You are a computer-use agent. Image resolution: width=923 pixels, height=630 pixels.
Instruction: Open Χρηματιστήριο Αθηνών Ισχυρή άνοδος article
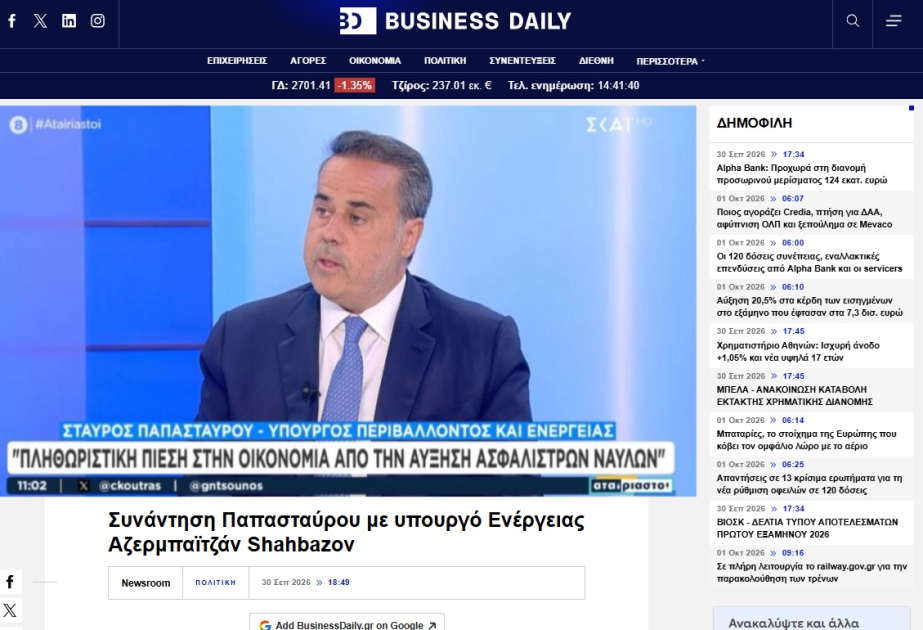(798, 352)
